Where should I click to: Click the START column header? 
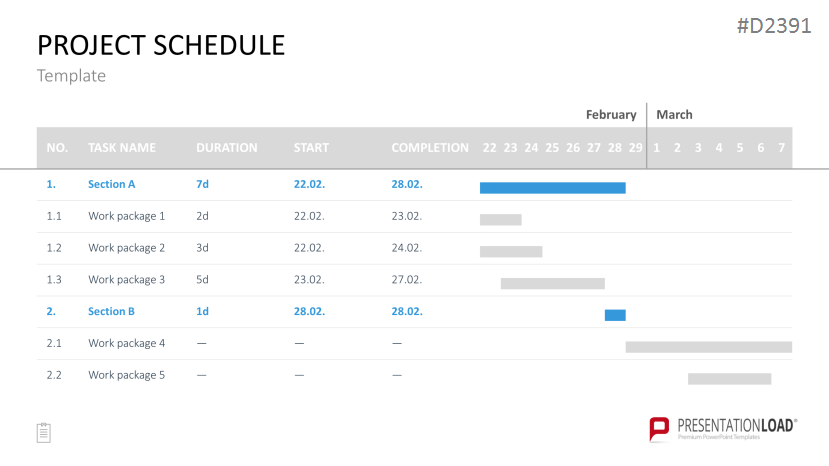(x=311, y=148)
